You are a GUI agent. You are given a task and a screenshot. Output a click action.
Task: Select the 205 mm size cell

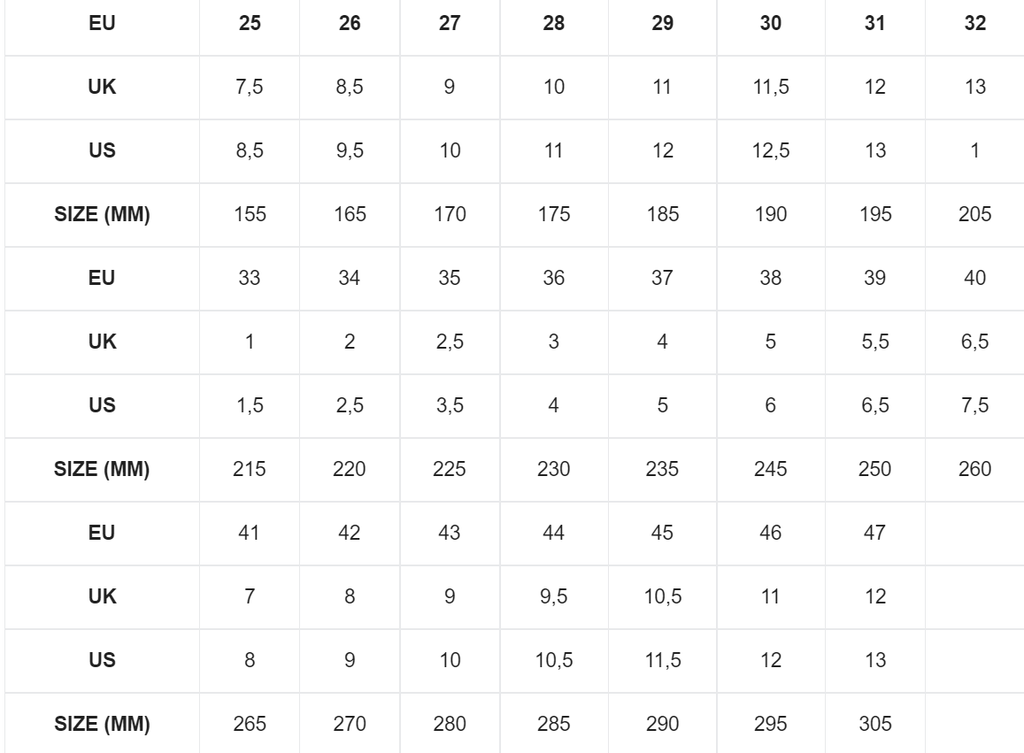coord(975,214)
